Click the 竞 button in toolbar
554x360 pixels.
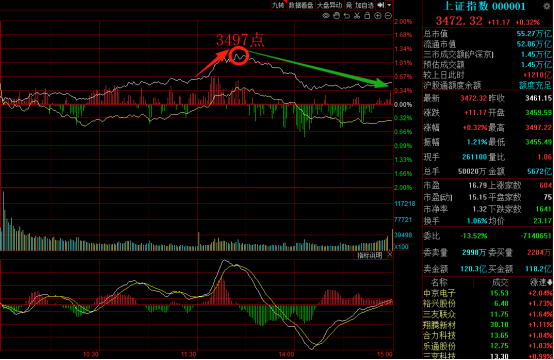[x=349, y=5]
